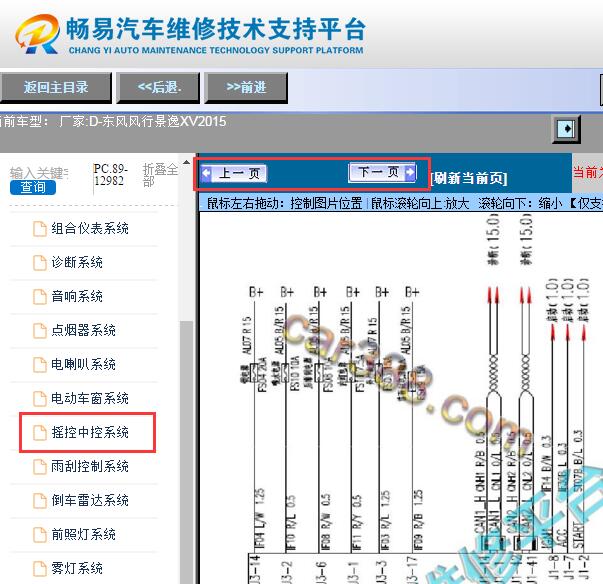This screenshot has width=603, height=584.
Task: Go back with the <<后退 button
Action: point(158,87)
